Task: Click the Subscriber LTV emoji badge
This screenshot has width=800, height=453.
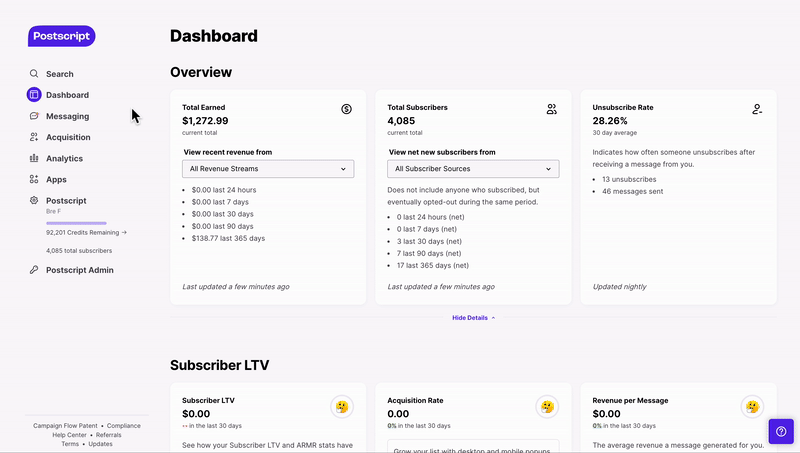Action: click(x=341, y=407)
